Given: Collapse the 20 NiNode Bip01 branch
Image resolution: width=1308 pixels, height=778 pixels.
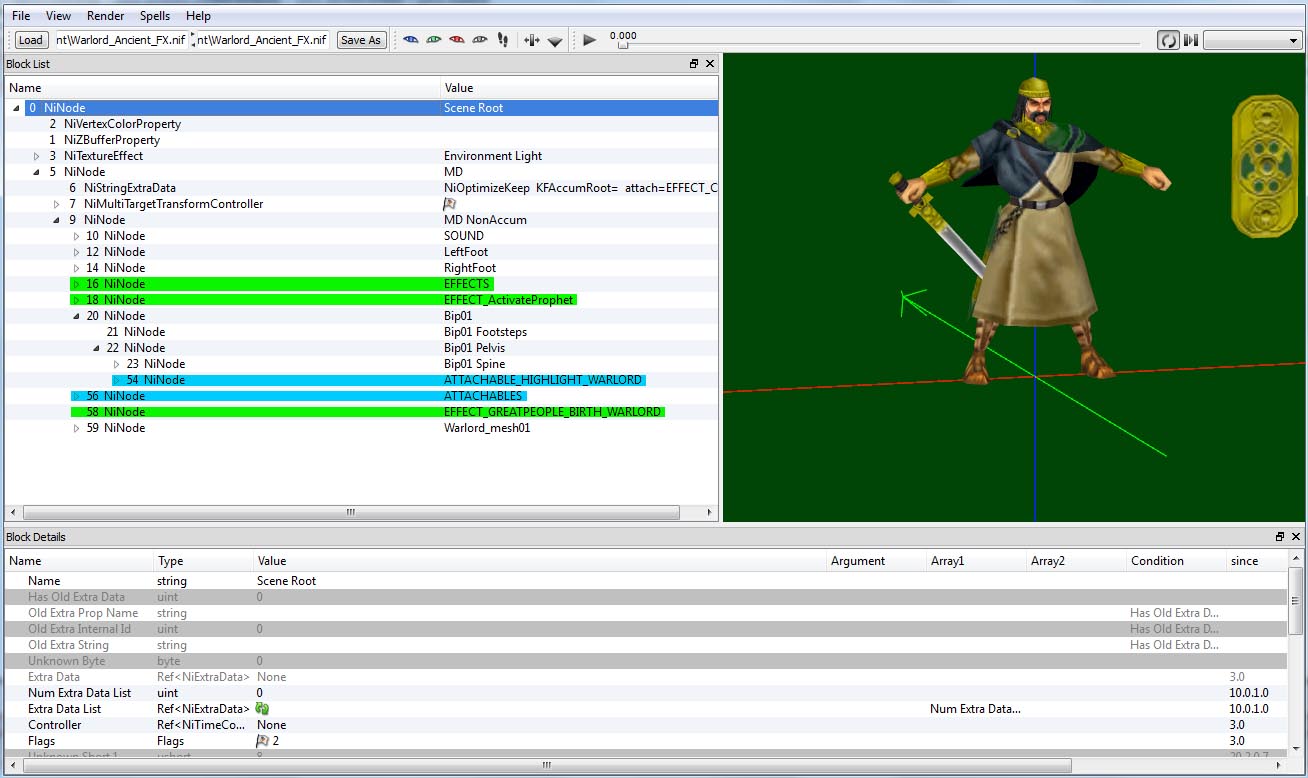Looking at the screenshot, I should click(x=77, y=316).
